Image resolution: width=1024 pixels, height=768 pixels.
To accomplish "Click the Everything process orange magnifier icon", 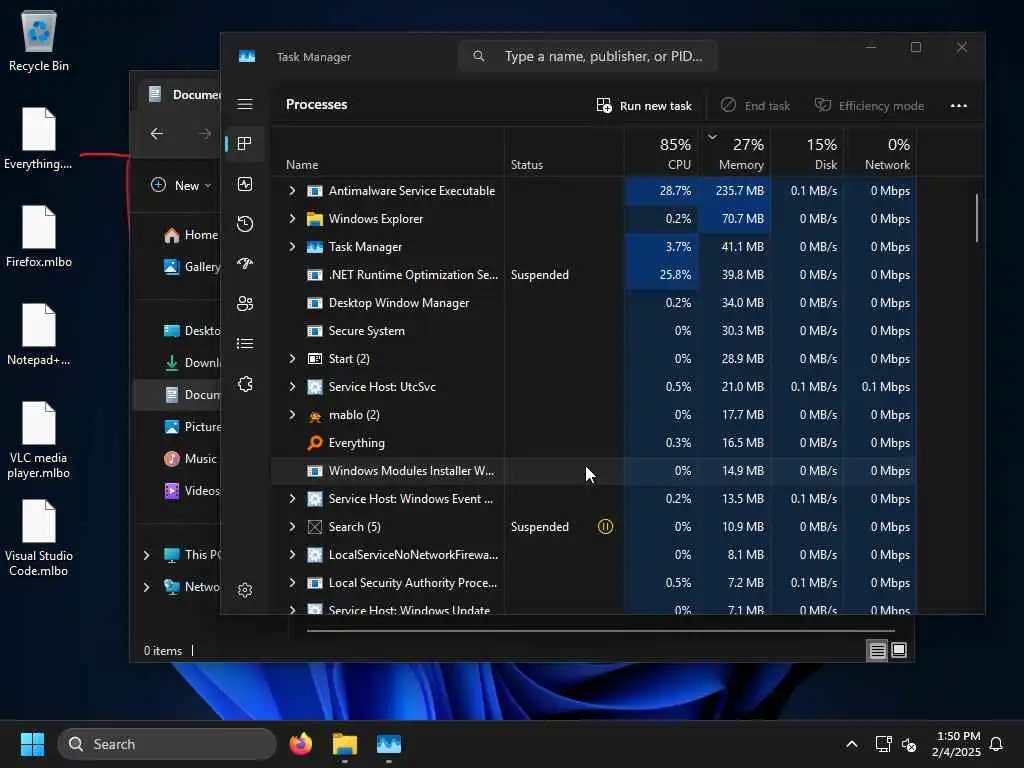I will [x=315, y=443].
